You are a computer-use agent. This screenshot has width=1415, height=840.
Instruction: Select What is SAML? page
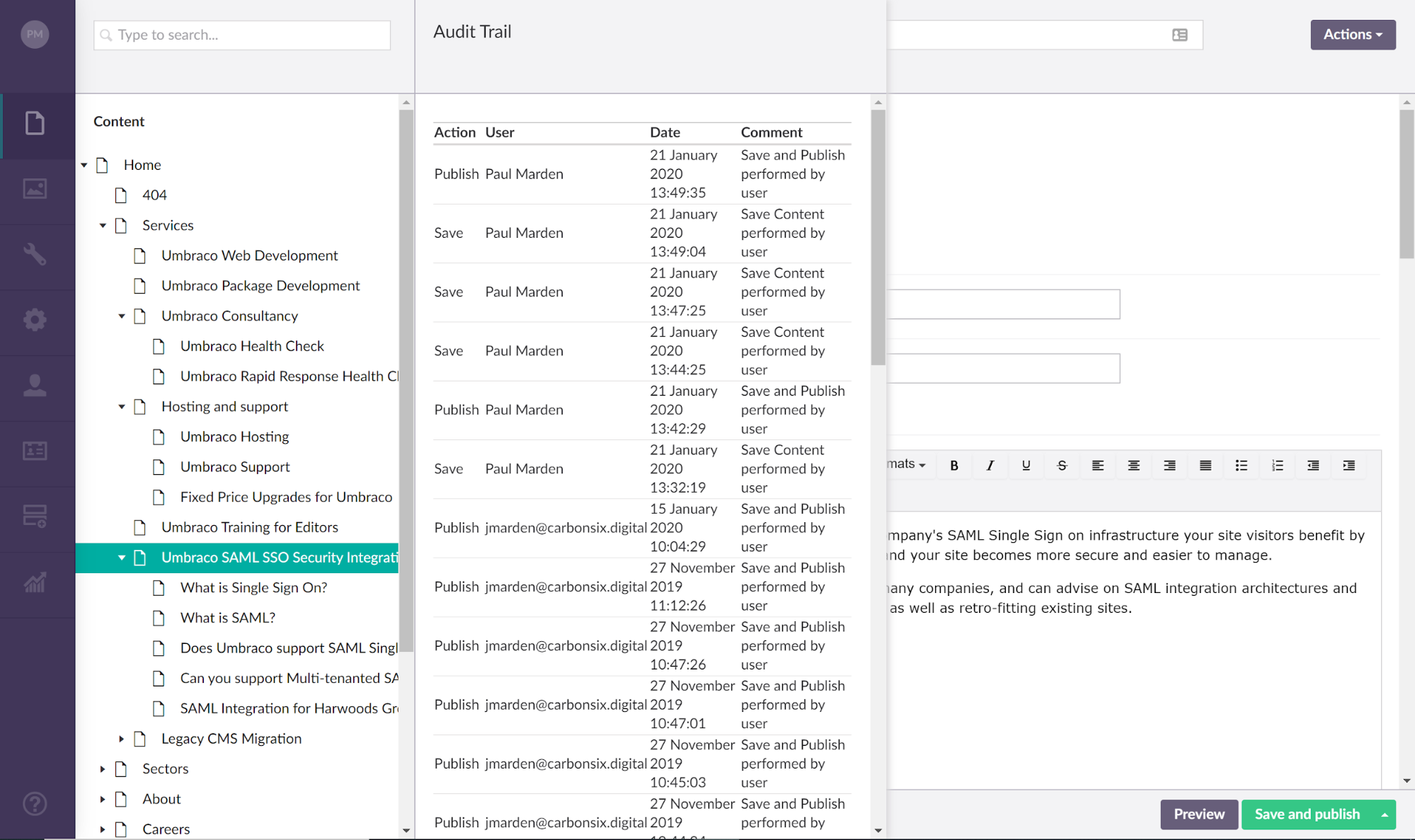tap(227, 618)
